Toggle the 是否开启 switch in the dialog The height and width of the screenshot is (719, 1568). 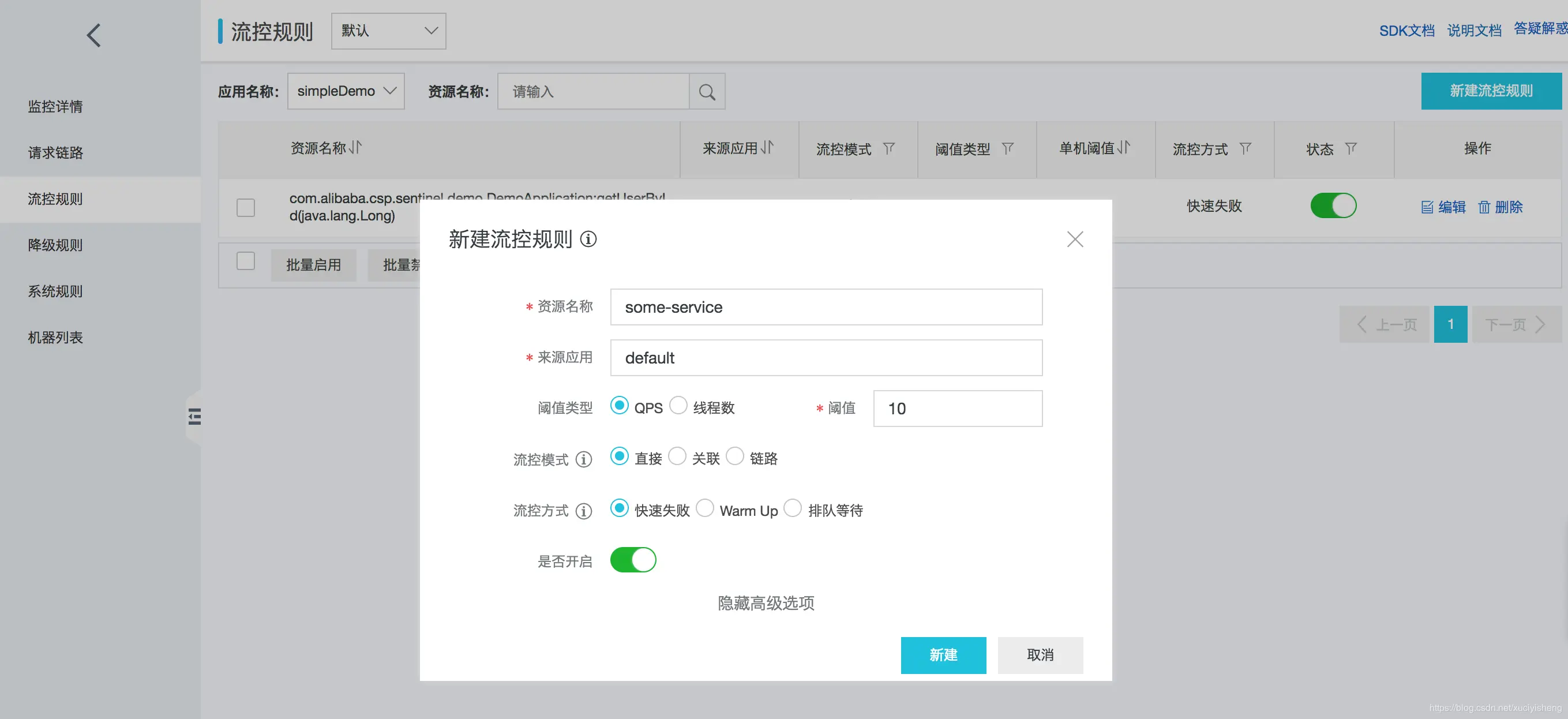[633, 560]
